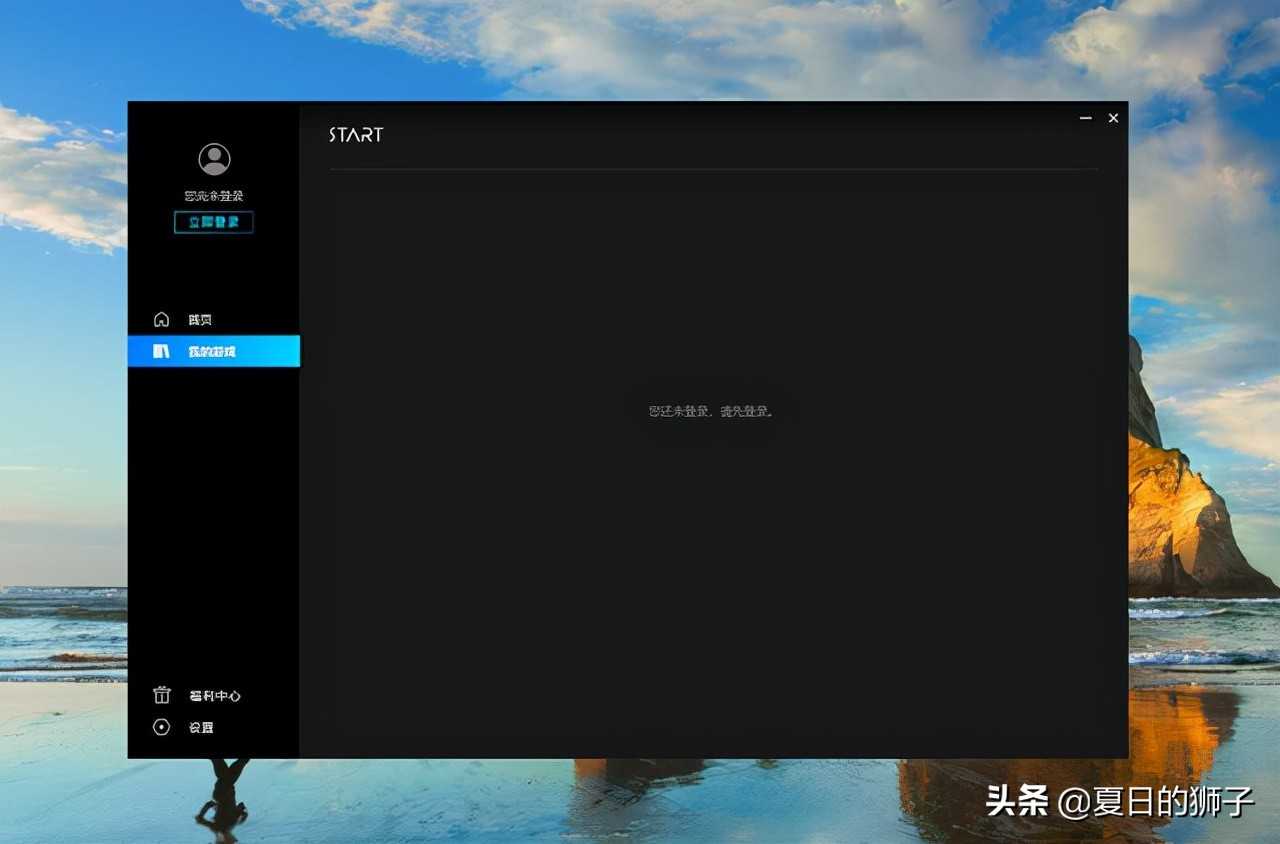Open the Rewards Center (福利中心) gift icon
1280x844 pixels.
click(161, 694)
